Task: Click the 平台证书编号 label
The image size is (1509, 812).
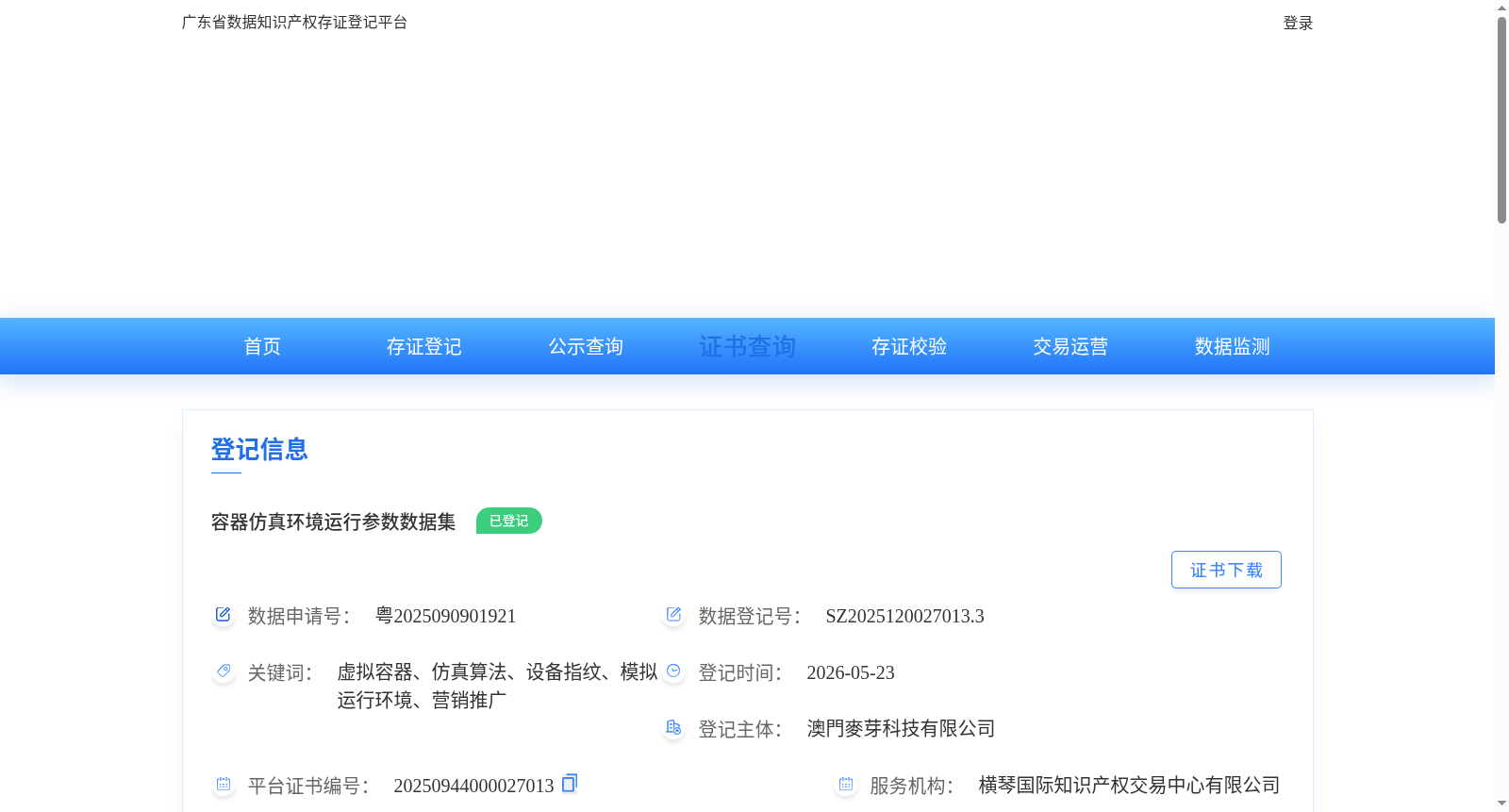Action: tap(308, 786)
